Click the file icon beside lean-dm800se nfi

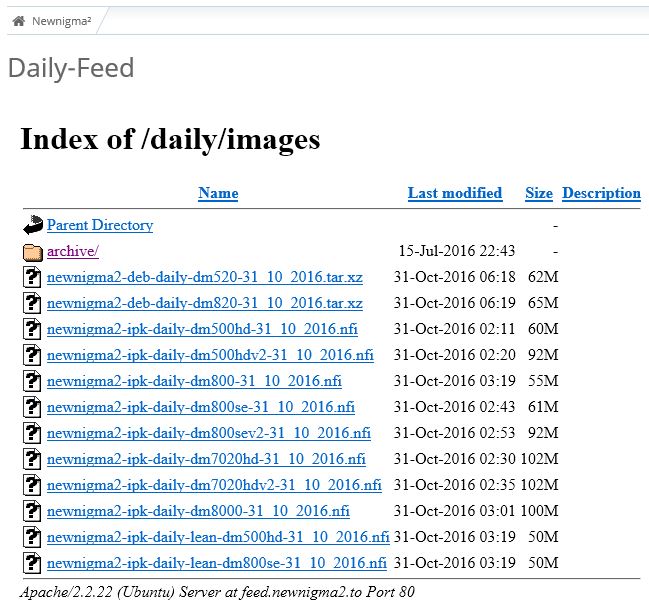coord(33,563)
